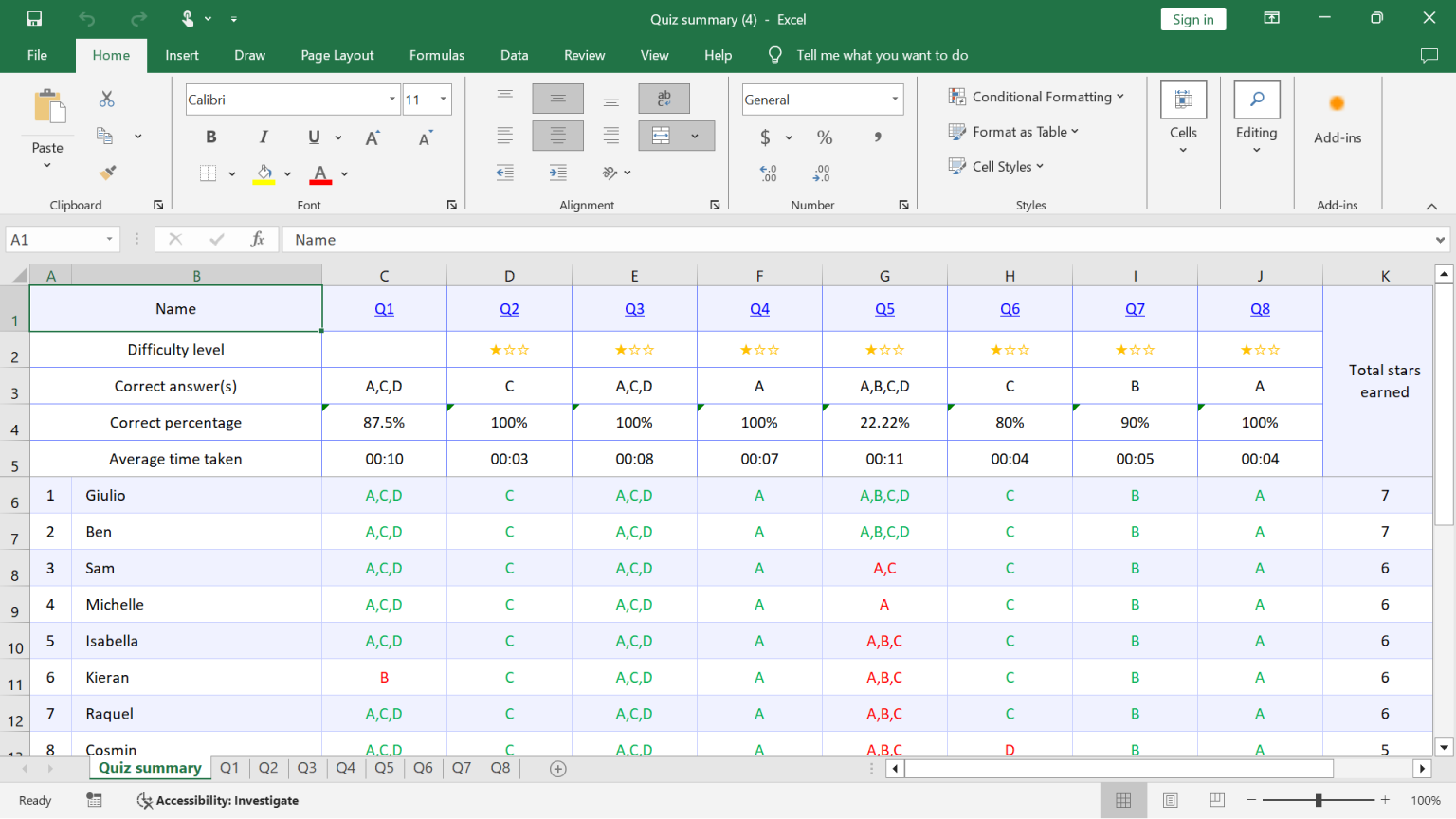The width and height of the screenshot is (1456, 819).
Task: Open the Fill Color dropdown arrow
Action: pyautogui.click(x=287, y=173)
